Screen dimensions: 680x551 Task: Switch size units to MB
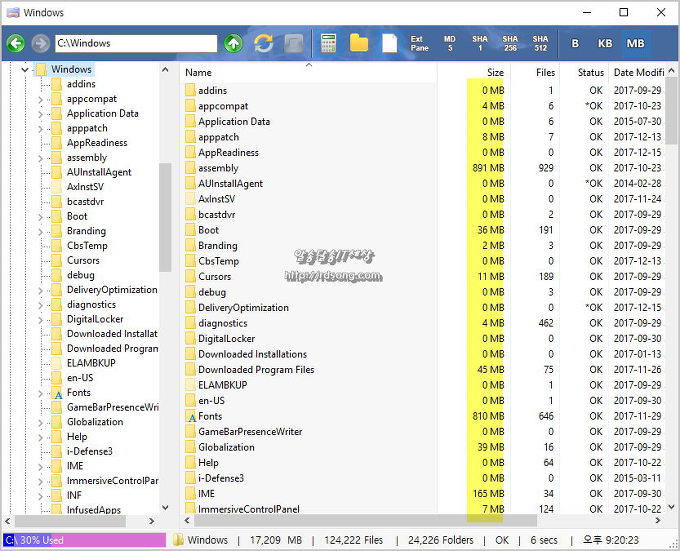click(x=635, y=43)
